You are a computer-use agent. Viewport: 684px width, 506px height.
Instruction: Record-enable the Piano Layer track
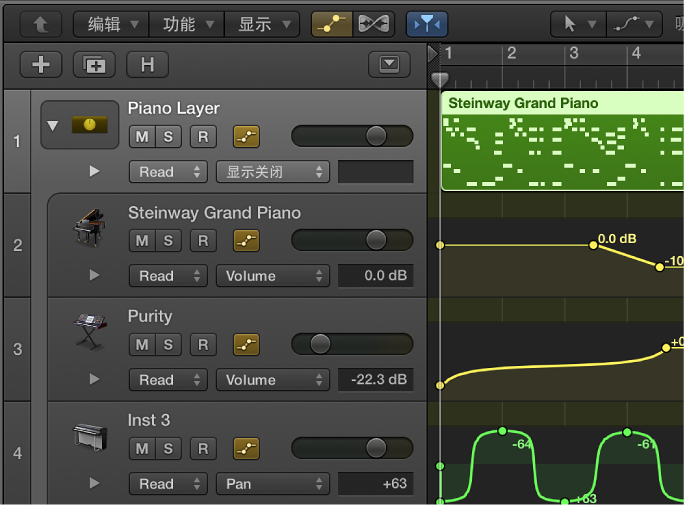click(x=203, y=137)
